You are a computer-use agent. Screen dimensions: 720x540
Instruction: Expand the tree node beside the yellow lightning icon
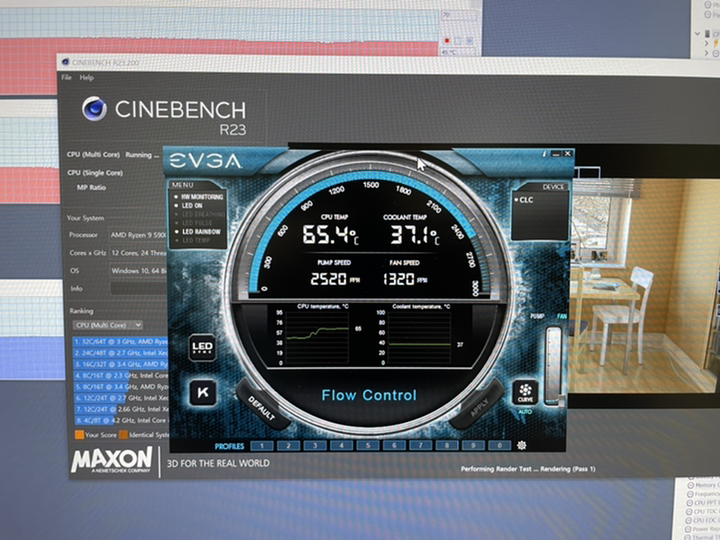[x=707, y=43]
